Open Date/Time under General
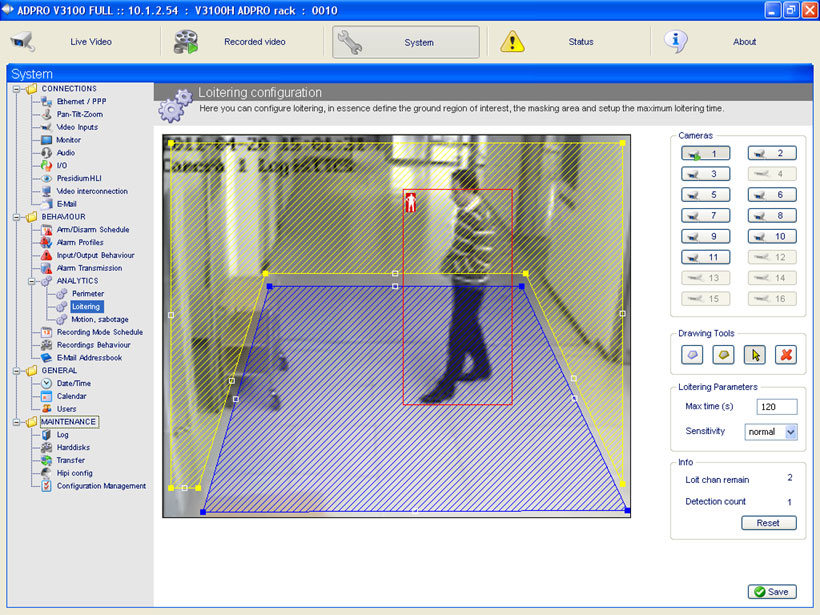 click(x=73, y=383)
